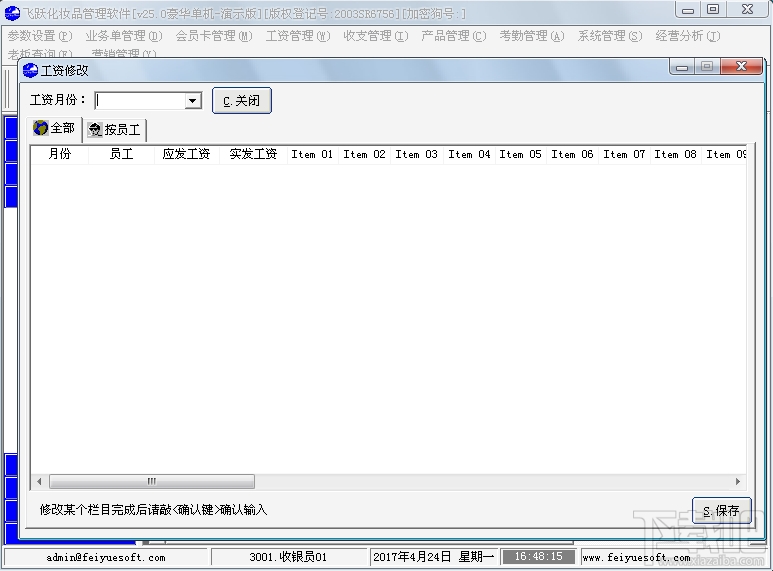This screenshot has width=773, height=571.
Task: Click into the 工资月份 input field
Action: coord(140,101)
